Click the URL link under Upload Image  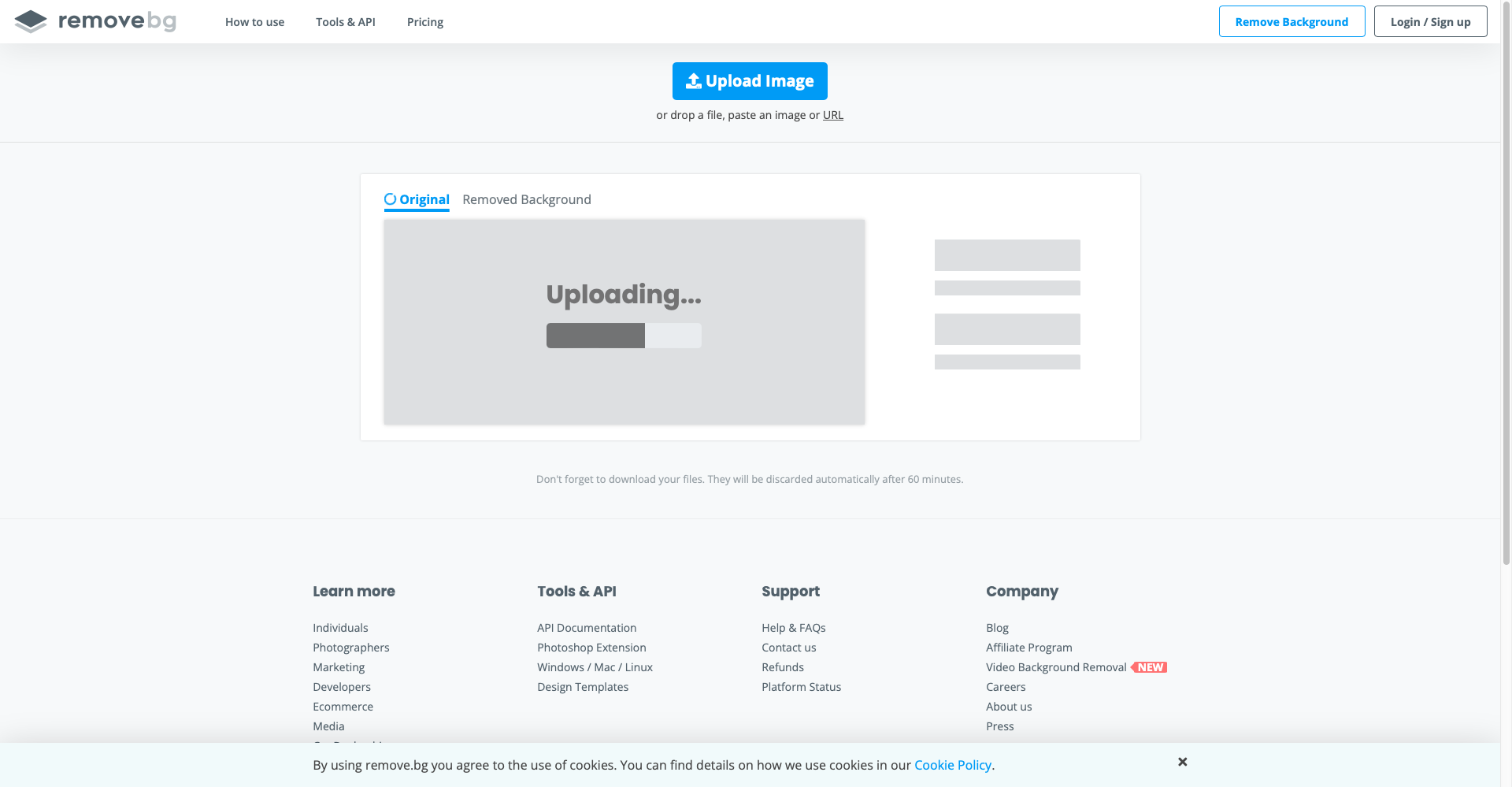pos(833,115)
